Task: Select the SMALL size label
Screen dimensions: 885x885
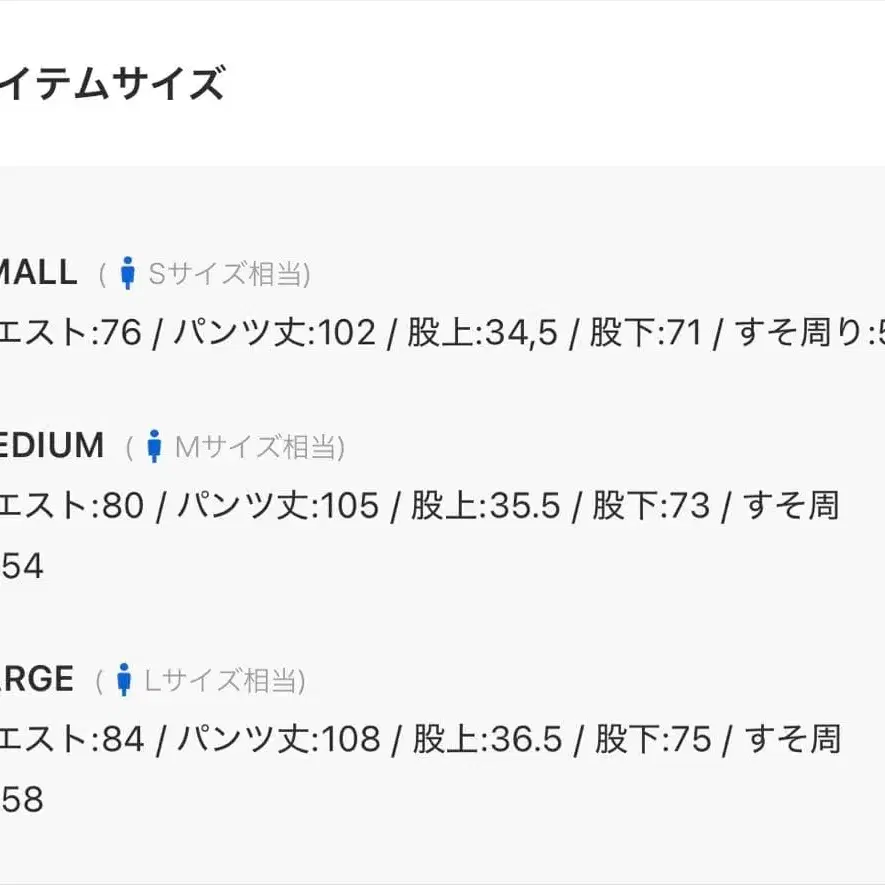Action: pyautogui.click(x=38, y=272)
